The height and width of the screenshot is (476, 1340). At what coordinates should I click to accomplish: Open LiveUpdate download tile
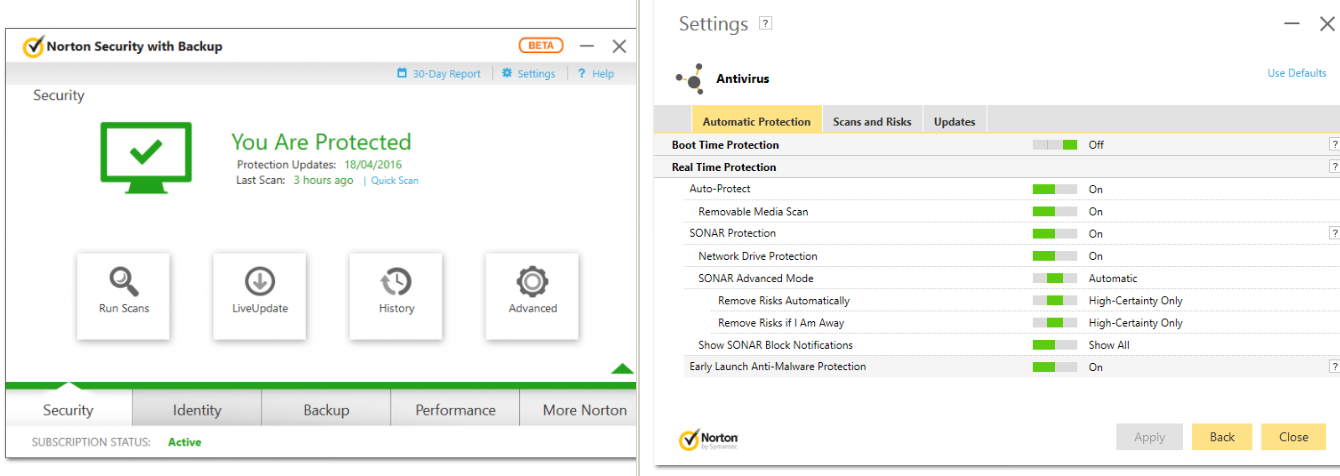[260, 296]
